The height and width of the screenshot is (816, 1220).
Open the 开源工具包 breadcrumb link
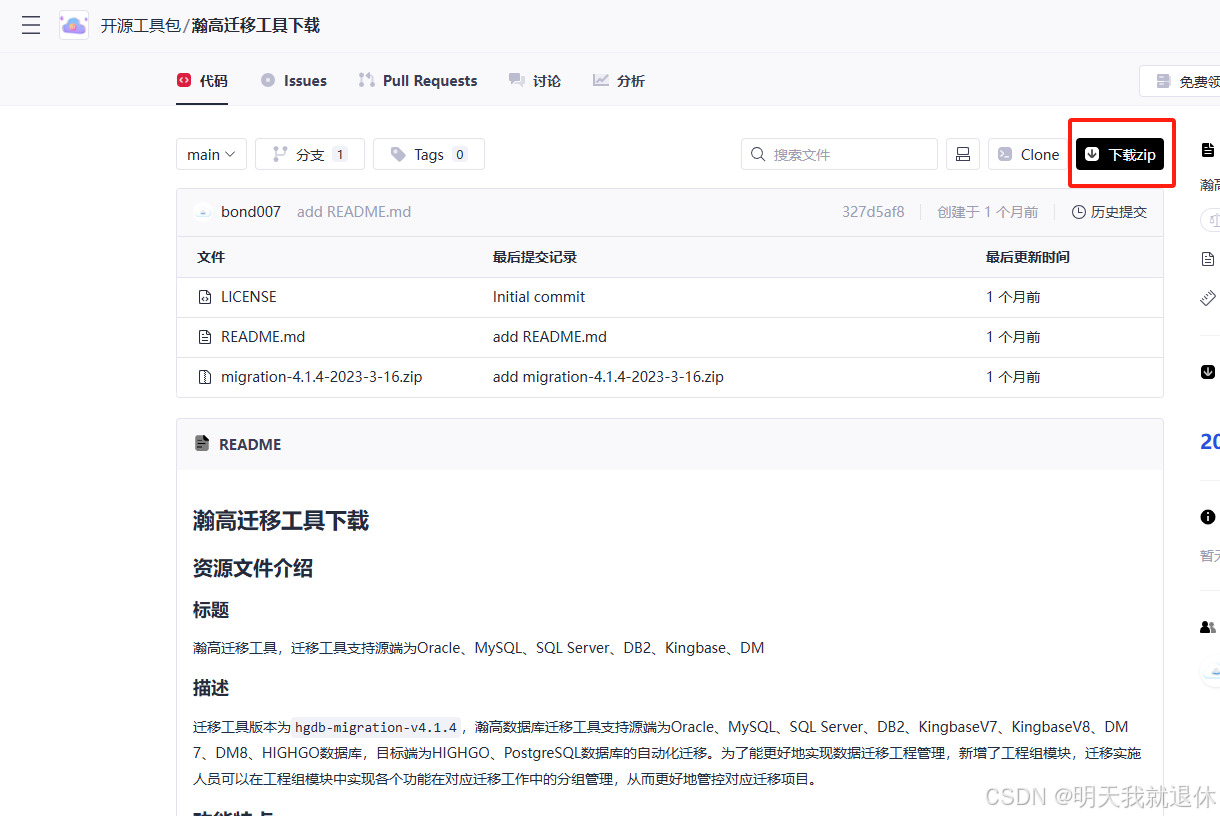(x=140, y=26)
